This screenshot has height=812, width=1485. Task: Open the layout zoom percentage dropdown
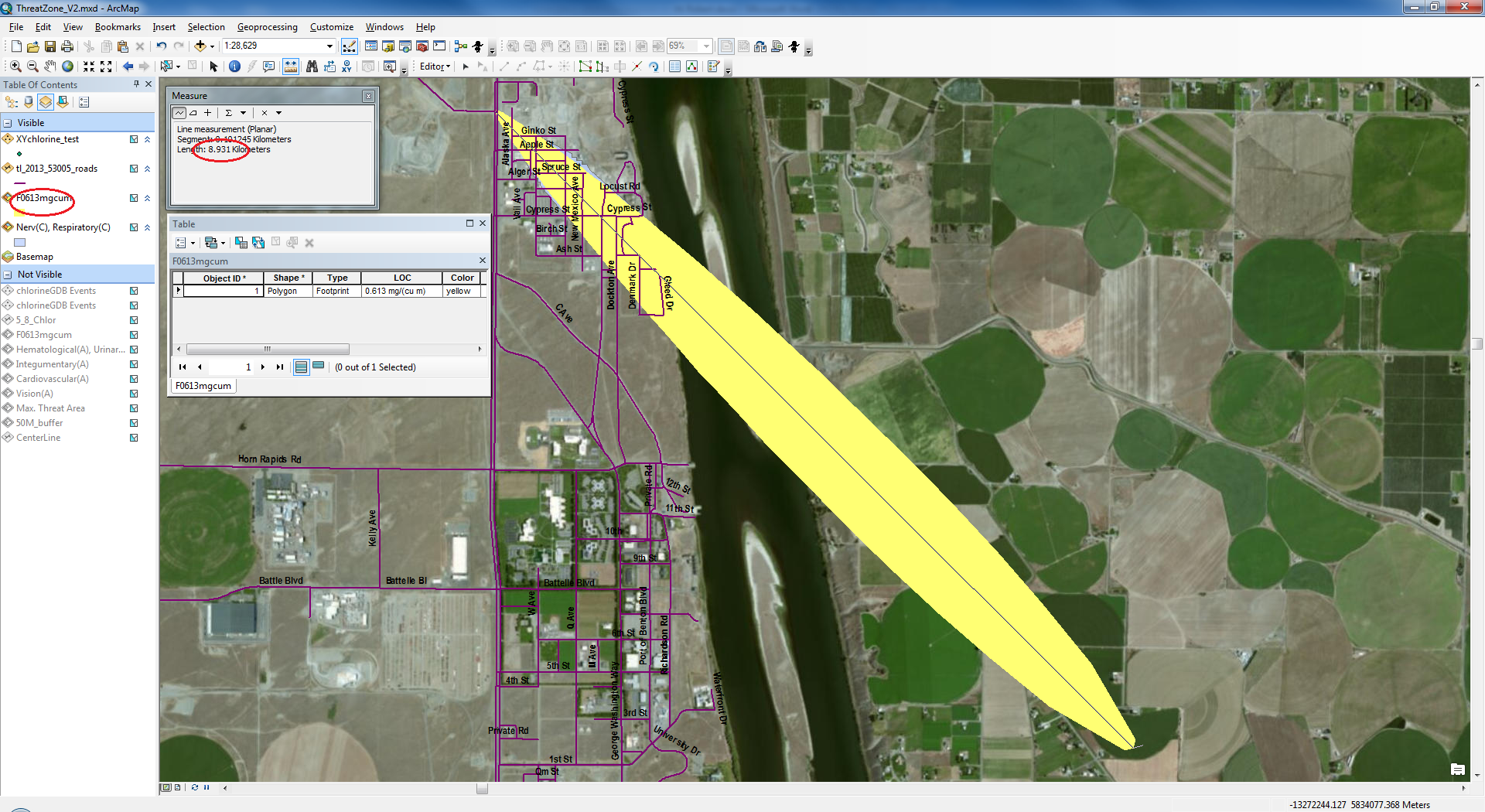(x=706, y=46)
